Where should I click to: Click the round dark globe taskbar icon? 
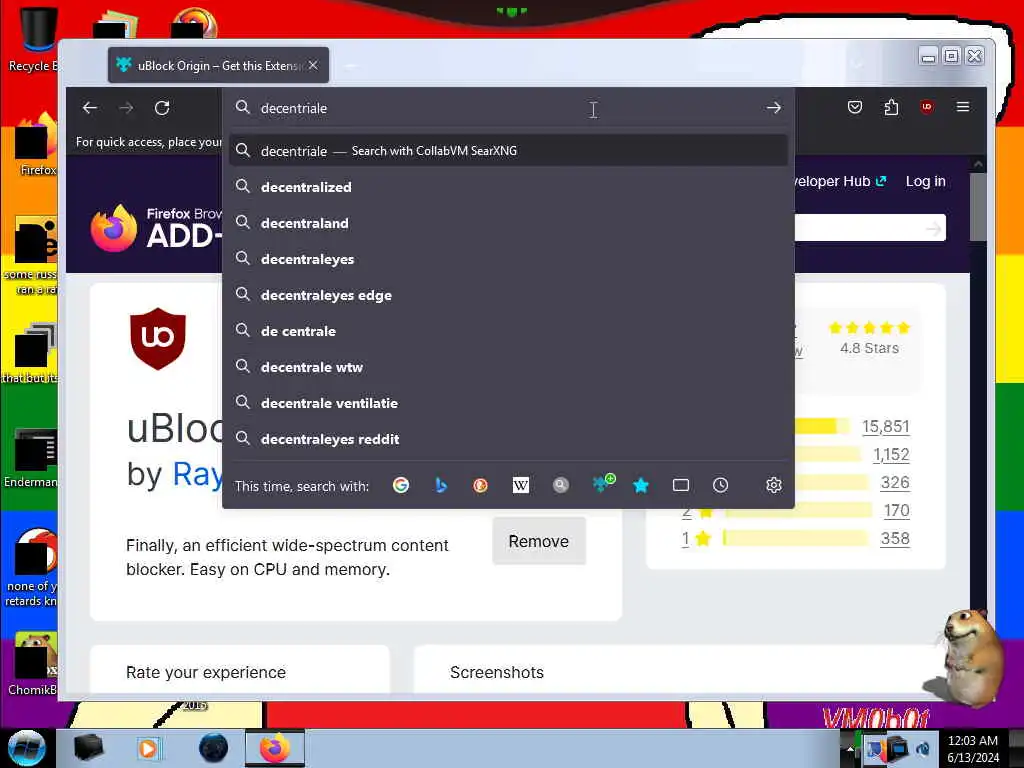[x=213, y=748]
